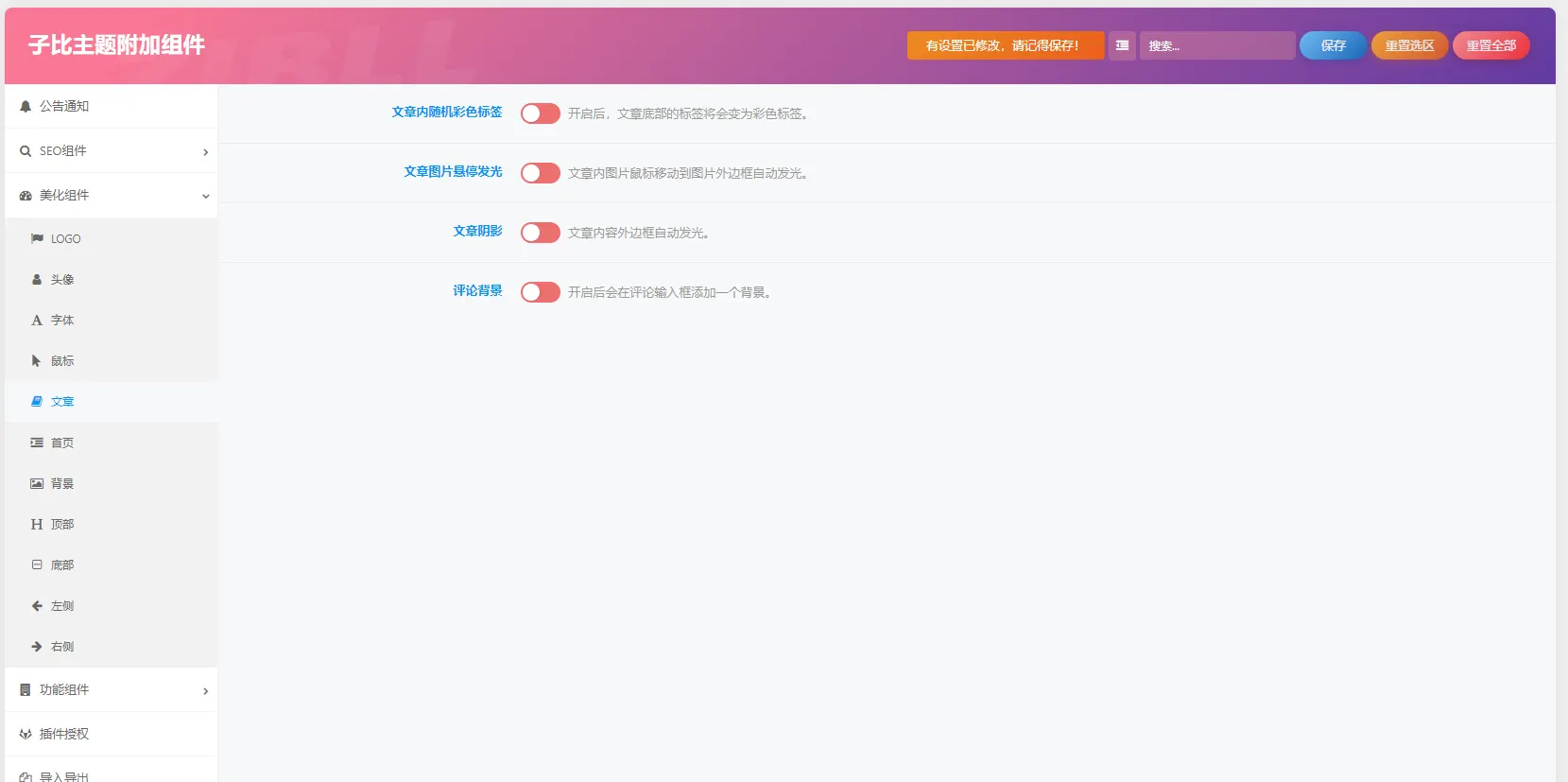This screenshot has width=1568, height=782.
Task: Expand the SEO组件 chevron
Action: coord(205,152)
